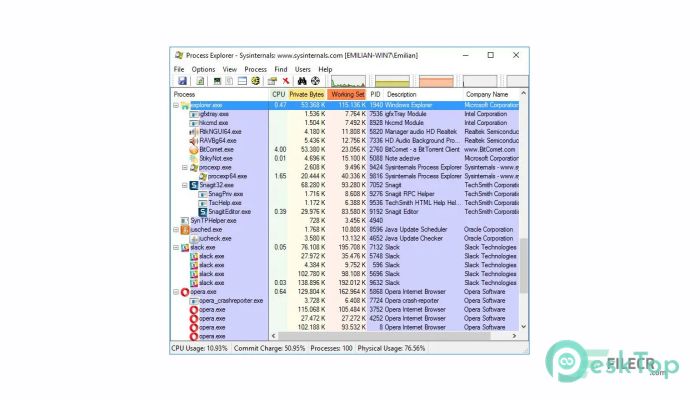Viewport: 700px width, 400px height.
Task: Click the red X Kill Process icon
Action: (286, 81)
